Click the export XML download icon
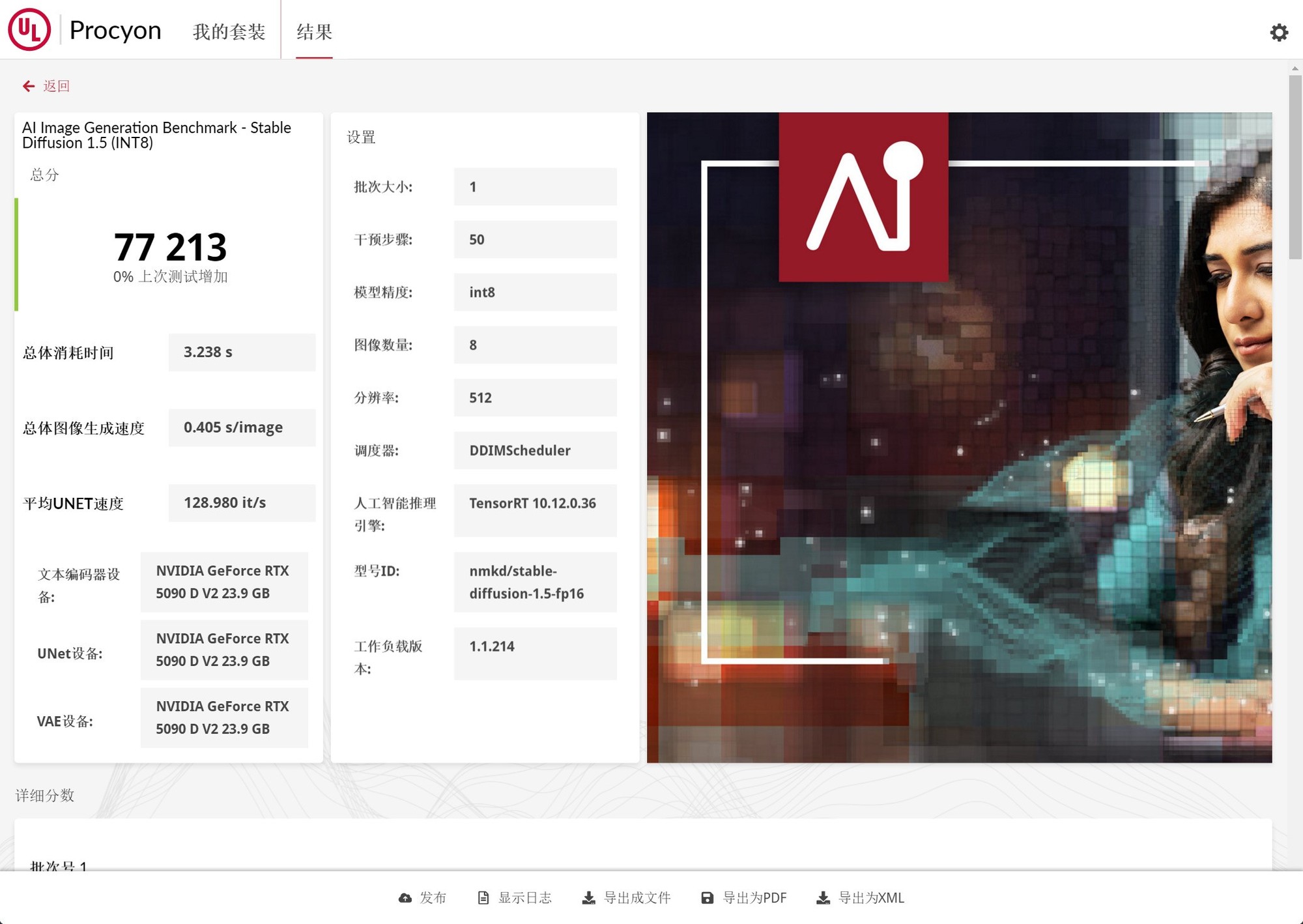 point(823,898)
